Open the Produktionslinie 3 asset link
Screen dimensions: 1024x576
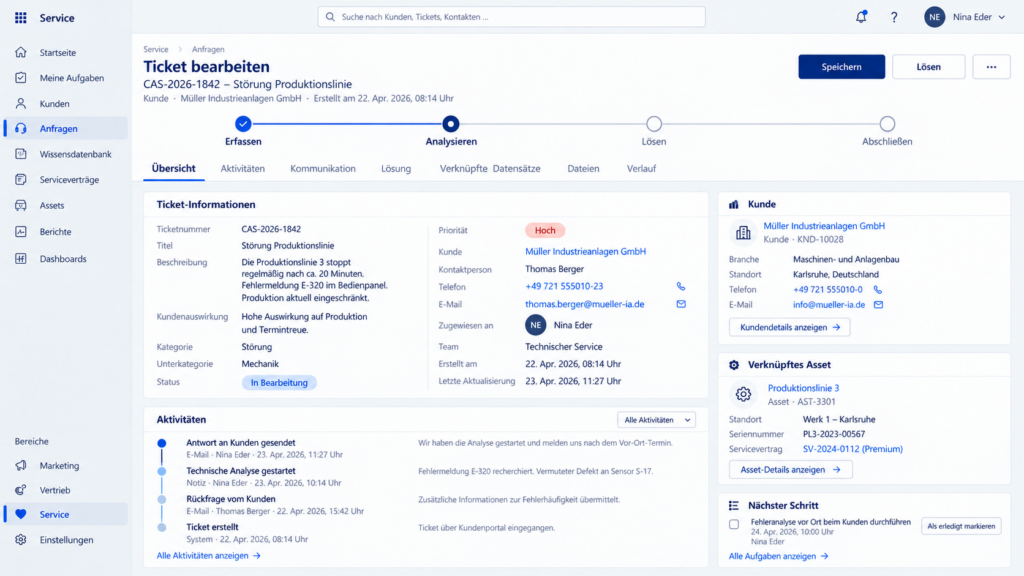click(803, 388)
